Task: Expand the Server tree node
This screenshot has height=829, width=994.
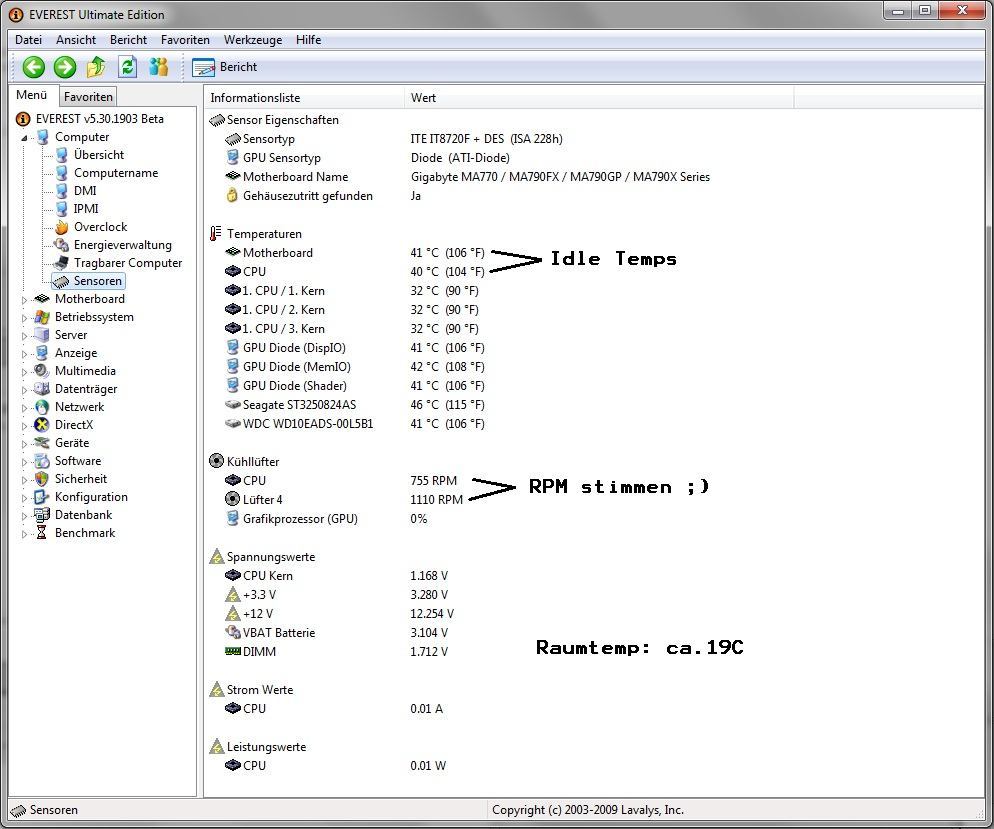Action: pos(24,336)
